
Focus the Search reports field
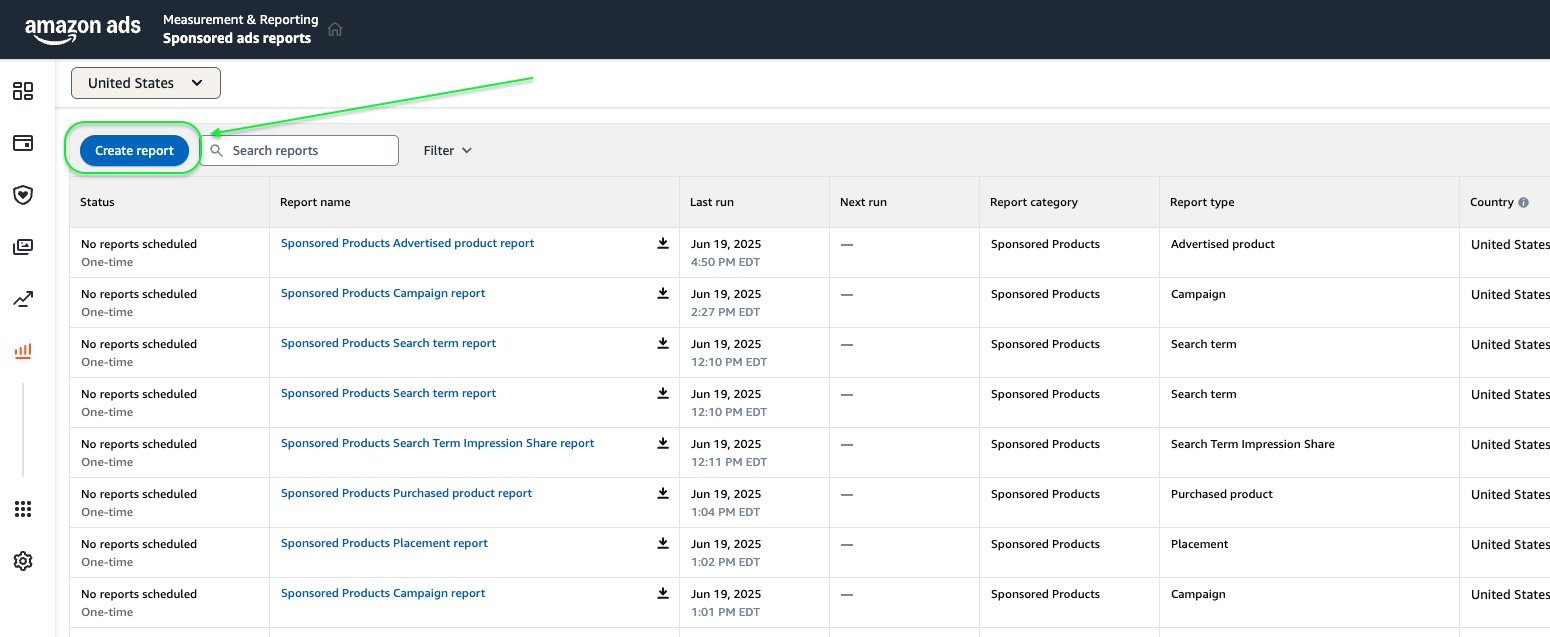pyautogui.click(x=299, y=151)
